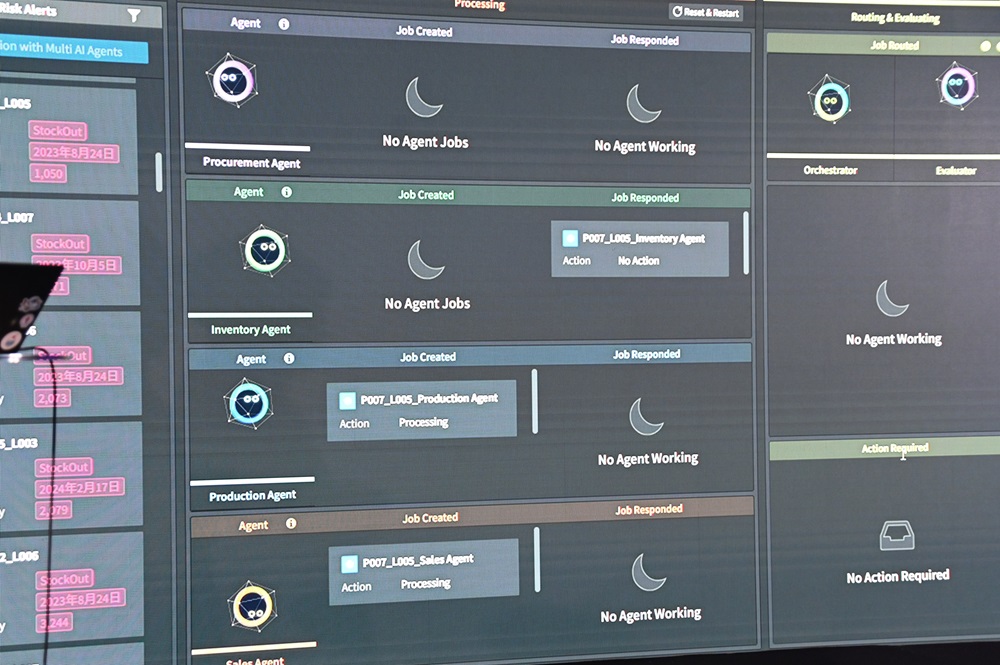The image size is (1000, 665).
Task: Click the 2,079 quantity tag
Action: coord(54,510)
